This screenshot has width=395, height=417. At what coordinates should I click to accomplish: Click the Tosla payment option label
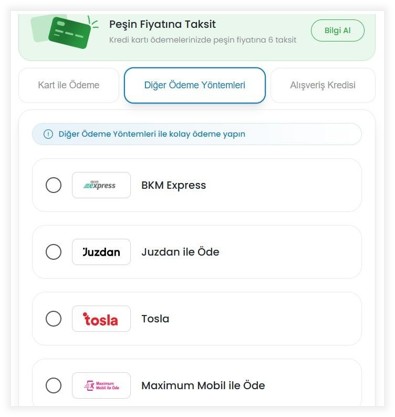tap(155, 319)
